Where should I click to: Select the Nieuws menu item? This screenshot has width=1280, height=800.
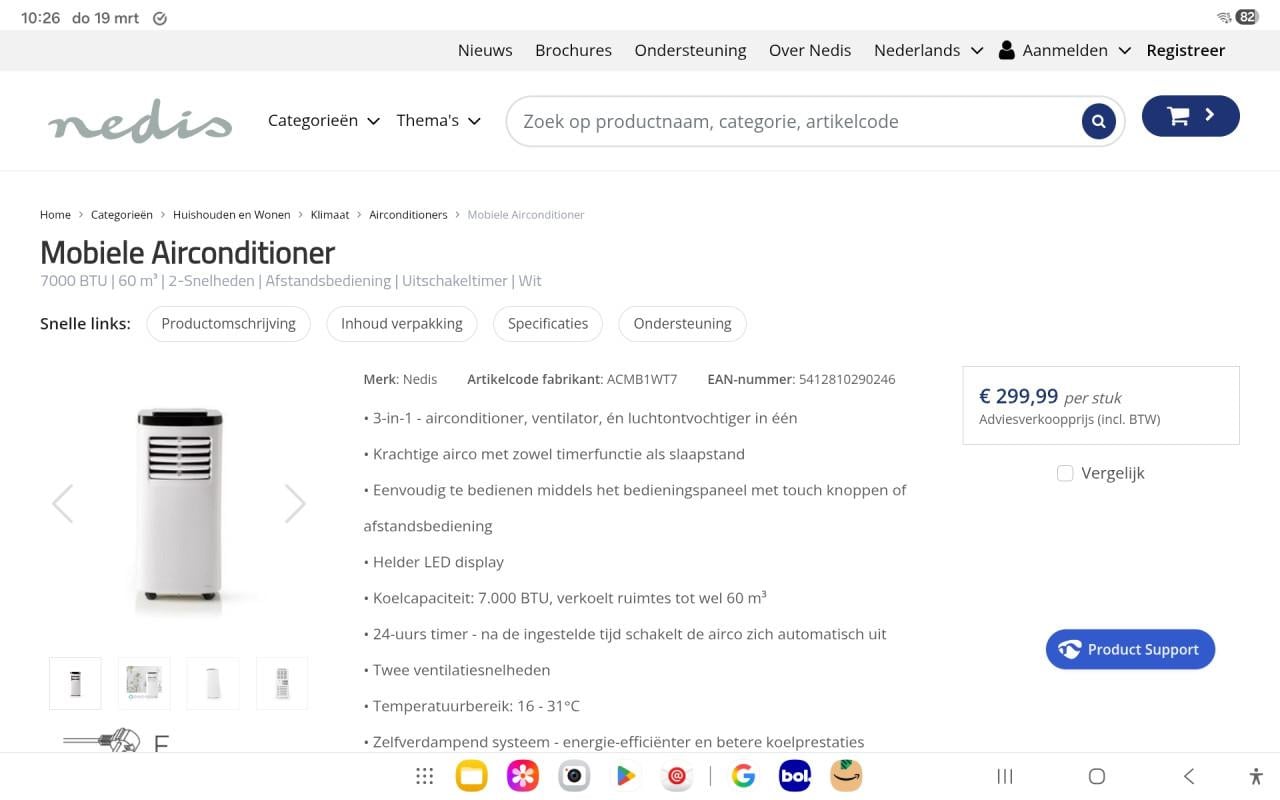484,49
